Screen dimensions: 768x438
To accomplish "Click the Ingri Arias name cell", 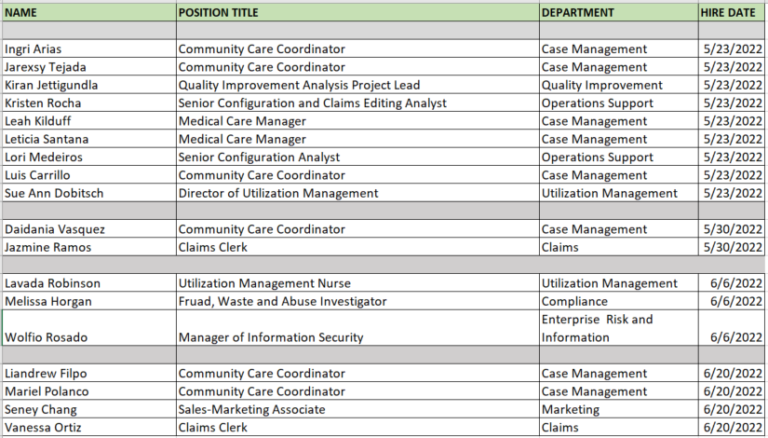I will (x=89, y=49).
